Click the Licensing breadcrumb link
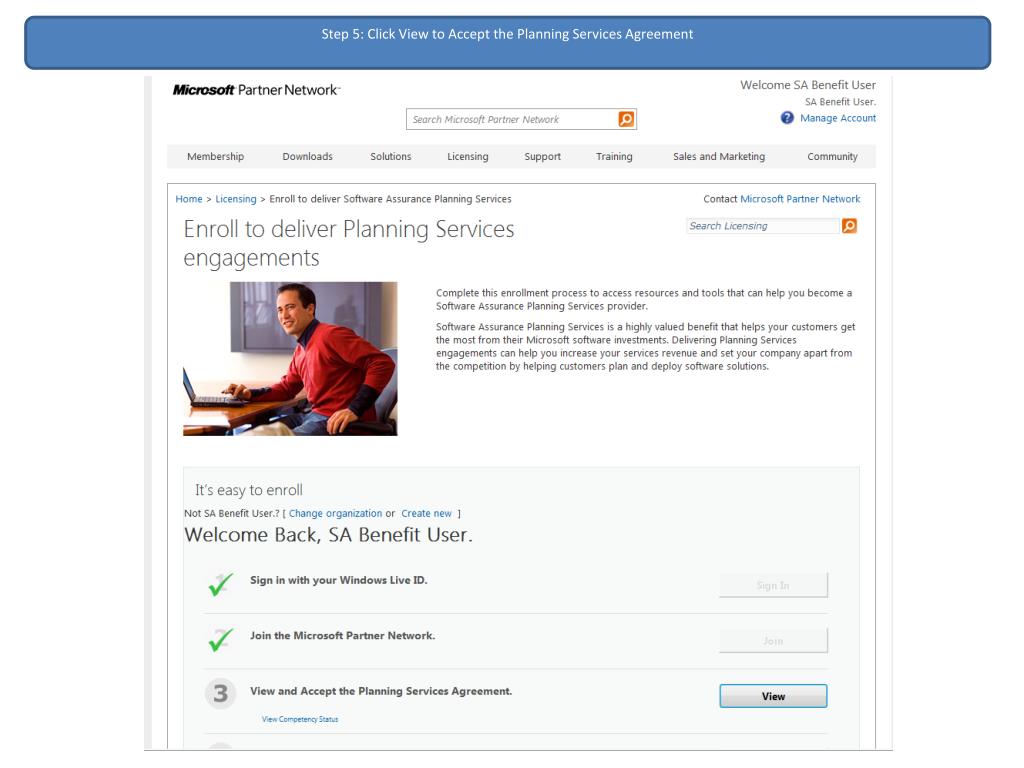The width and height of the screenshot is (1024, 768). tap(236, 199)
